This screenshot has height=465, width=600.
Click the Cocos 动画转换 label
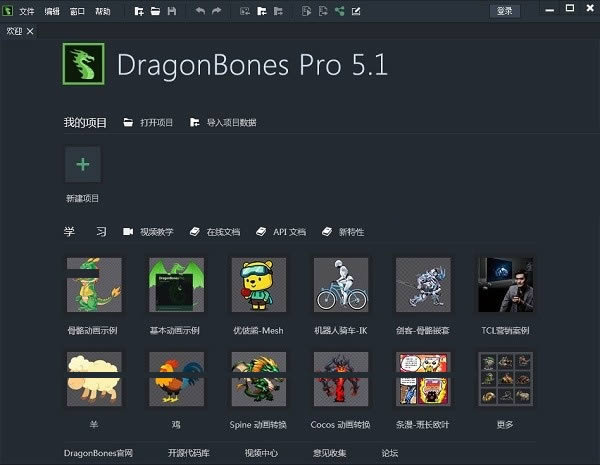click(340, 425)
